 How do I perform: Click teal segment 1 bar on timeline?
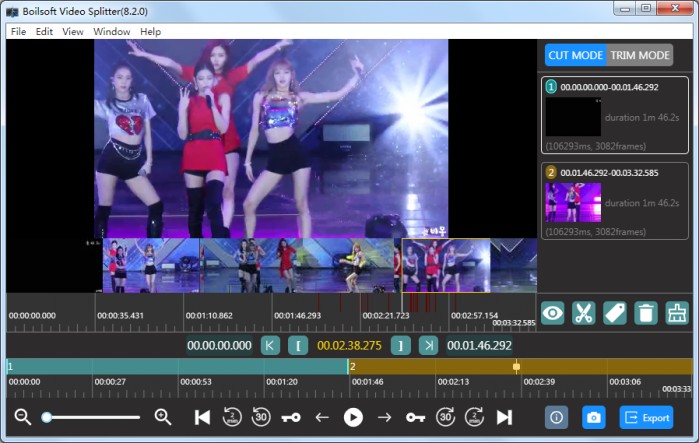point(177,366)
